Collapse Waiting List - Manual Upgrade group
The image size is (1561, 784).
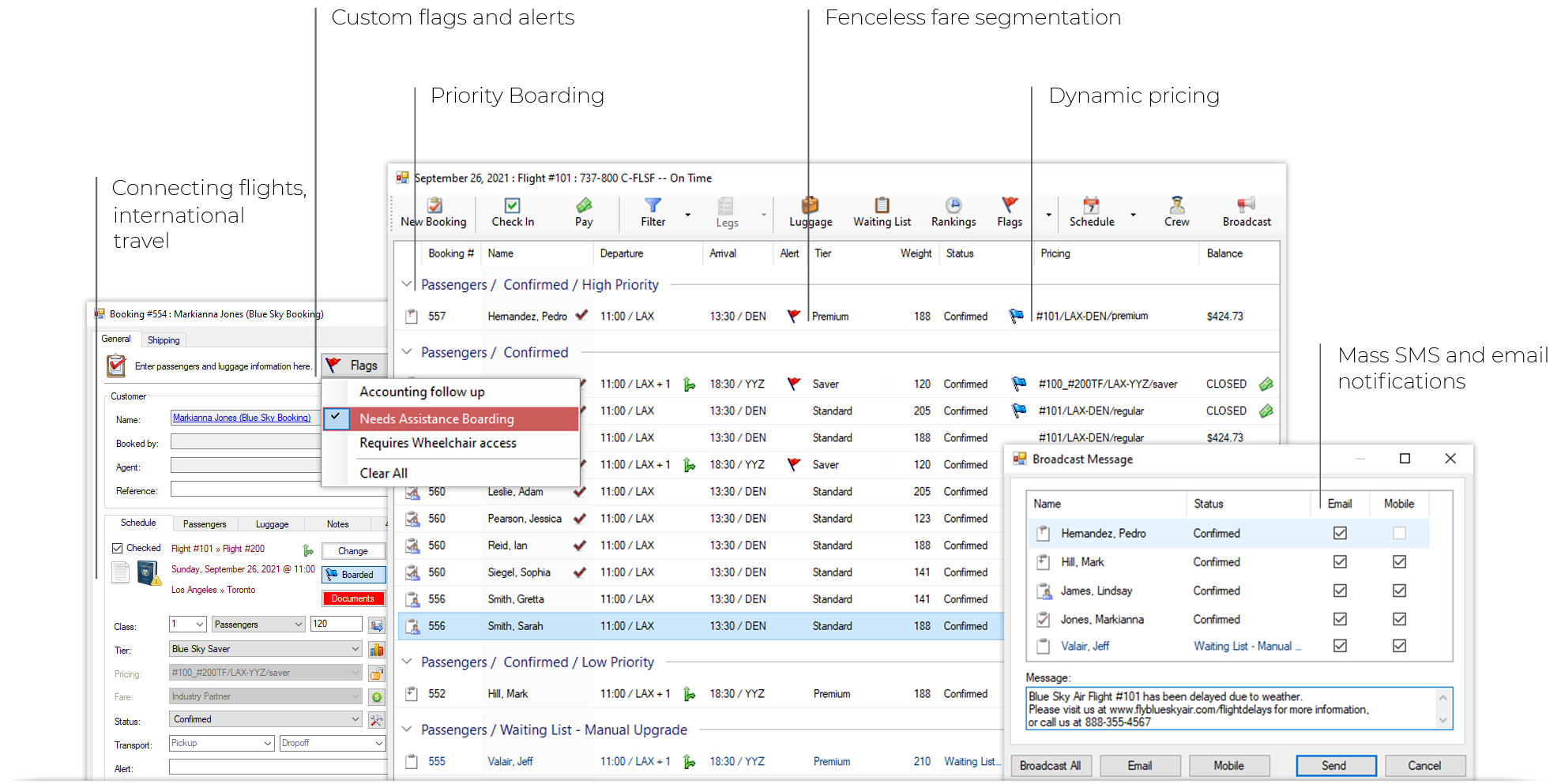(407, 730)
